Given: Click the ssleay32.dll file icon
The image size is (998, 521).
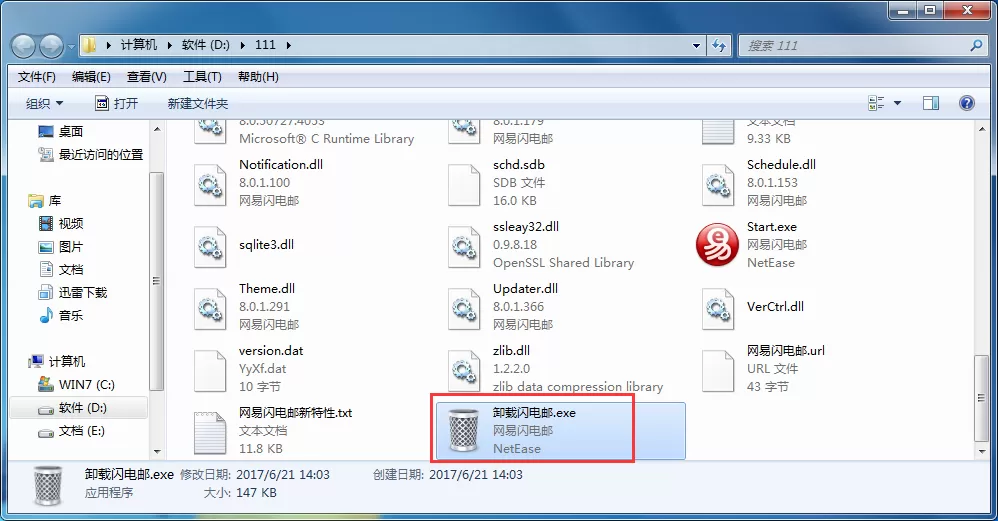Looking at the screenshot, I should pos(464,246).
